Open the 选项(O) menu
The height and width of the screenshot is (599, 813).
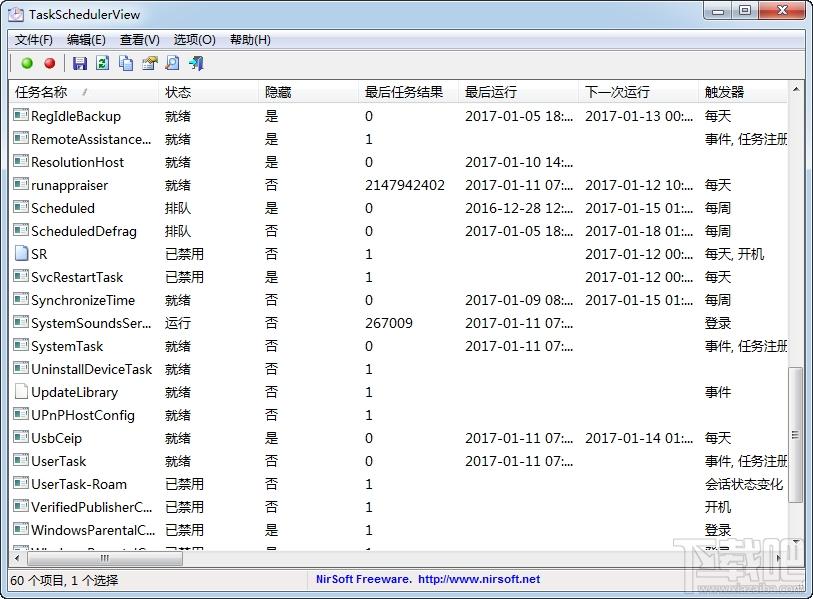(x=194, y=40)
